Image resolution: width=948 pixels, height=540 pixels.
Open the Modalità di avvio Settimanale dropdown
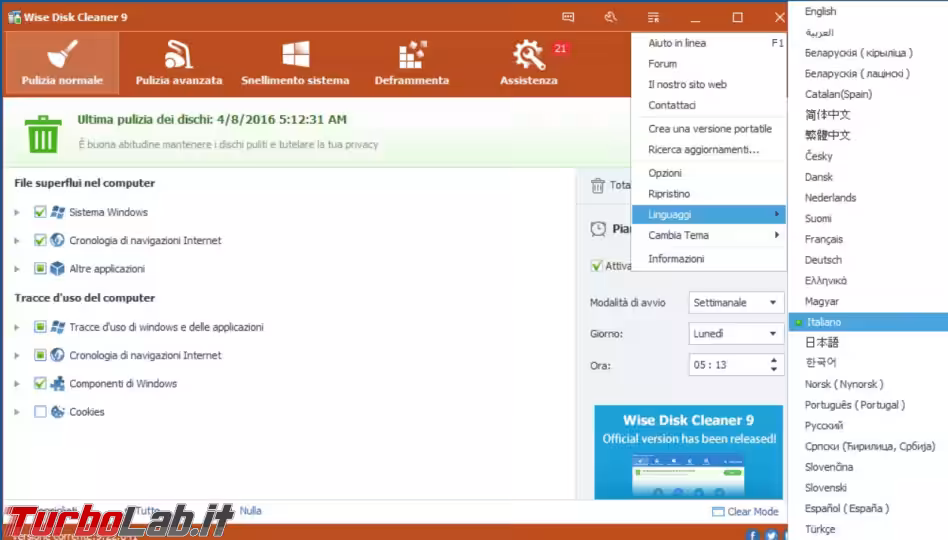coord(736,302)
